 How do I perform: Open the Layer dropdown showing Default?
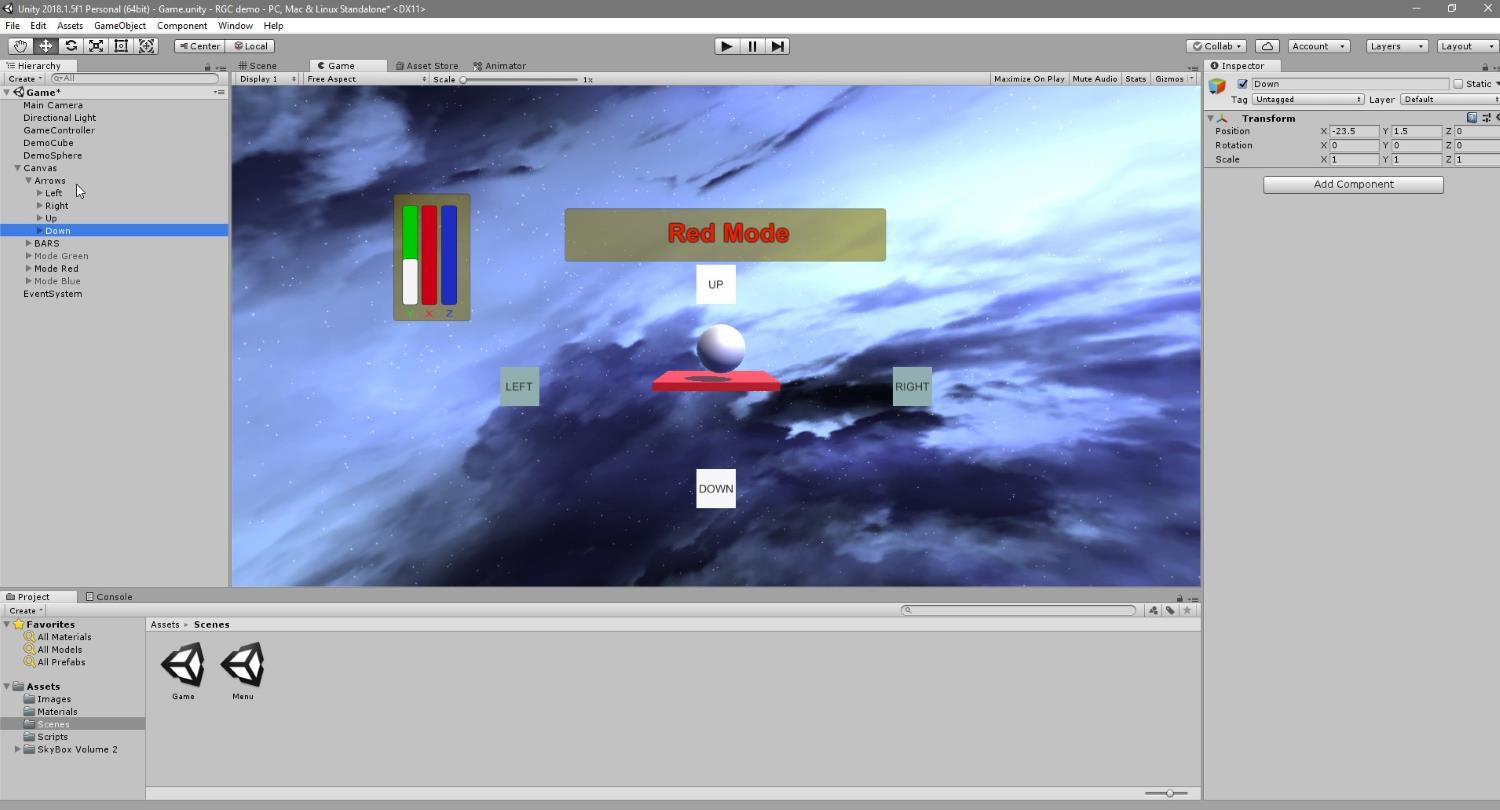(1450, 99)
